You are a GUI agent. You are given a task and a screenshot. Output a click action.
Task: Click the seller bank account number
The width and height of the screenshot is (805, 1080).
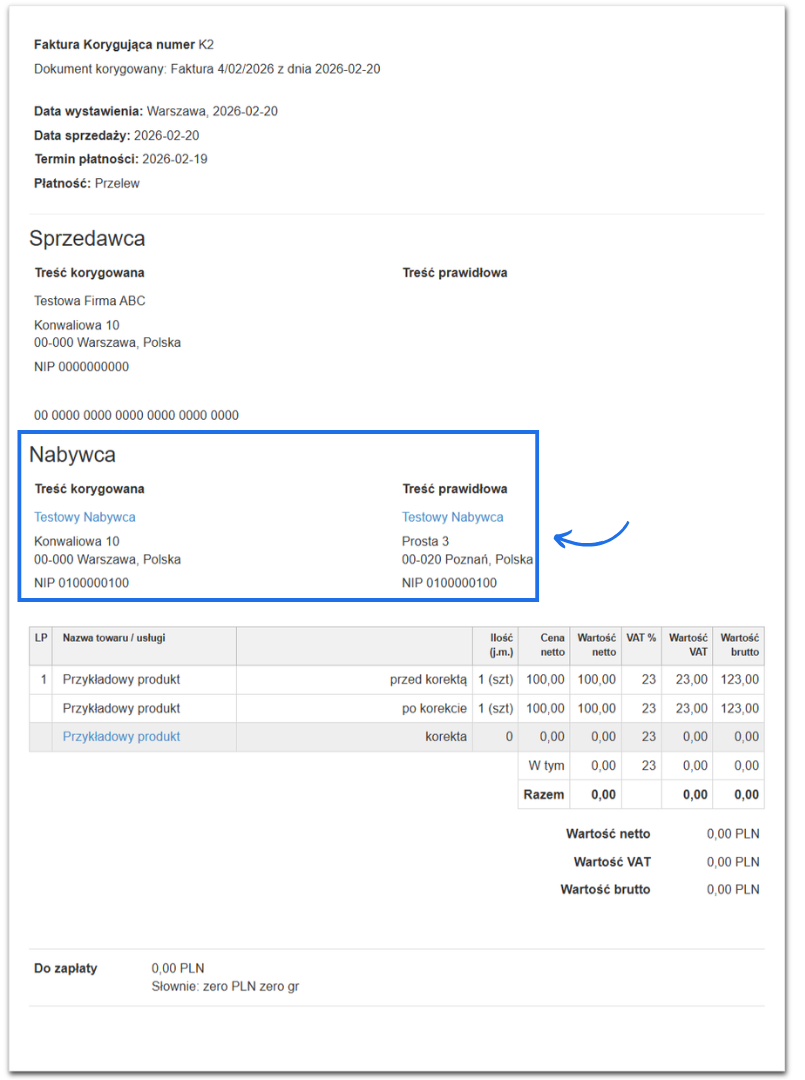(x=136, y=415)
